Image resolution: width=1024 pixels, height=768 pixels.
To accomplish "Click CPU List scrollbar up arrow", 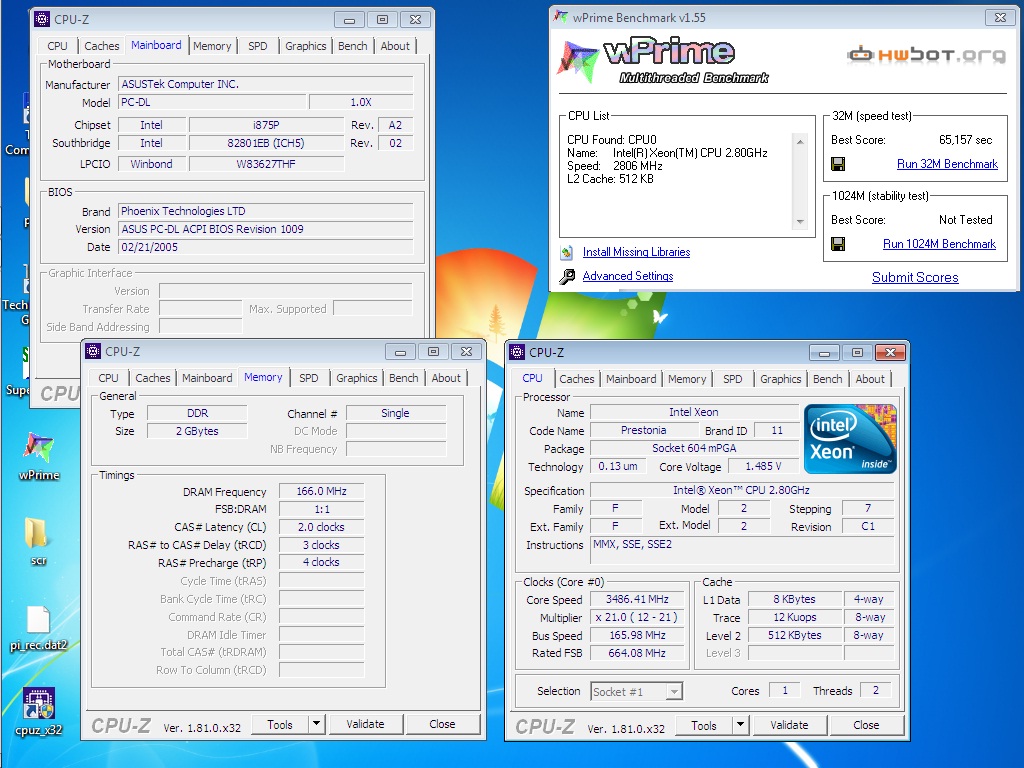I will 800,141.
